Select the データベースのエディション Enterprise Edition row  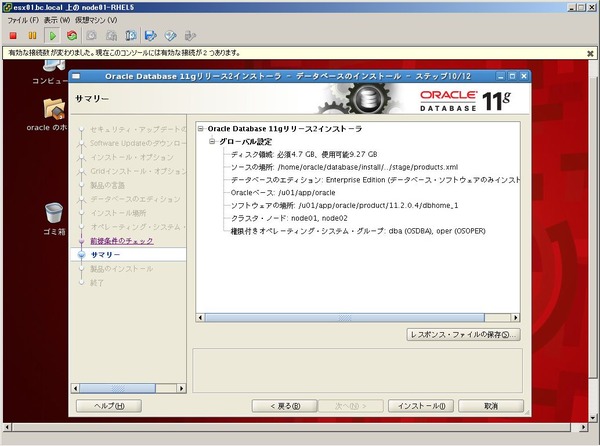click(375, 180)
